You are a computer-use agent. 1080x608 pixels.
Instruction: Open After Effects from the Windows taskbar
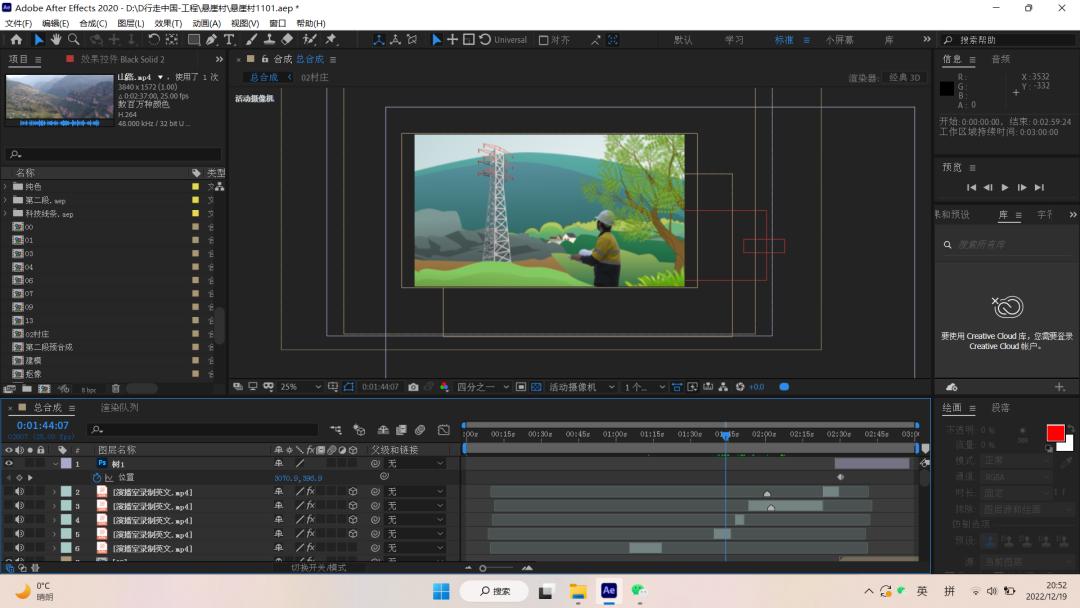pyautogui.click(x=608, y=591)
